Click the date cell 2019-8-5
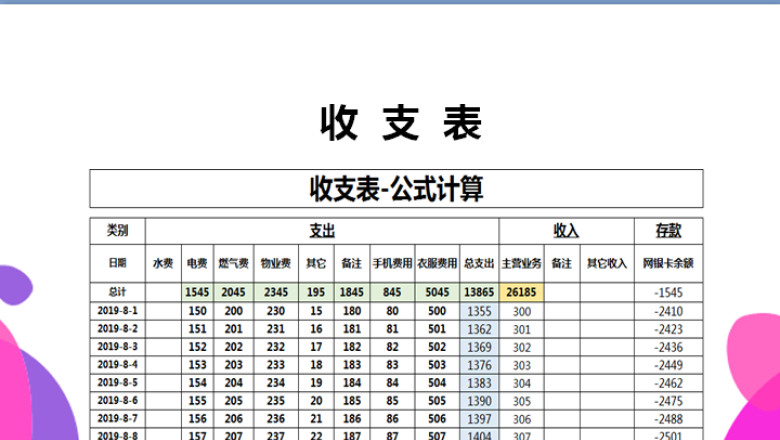 pyautogui.click(x=117, y=382)
